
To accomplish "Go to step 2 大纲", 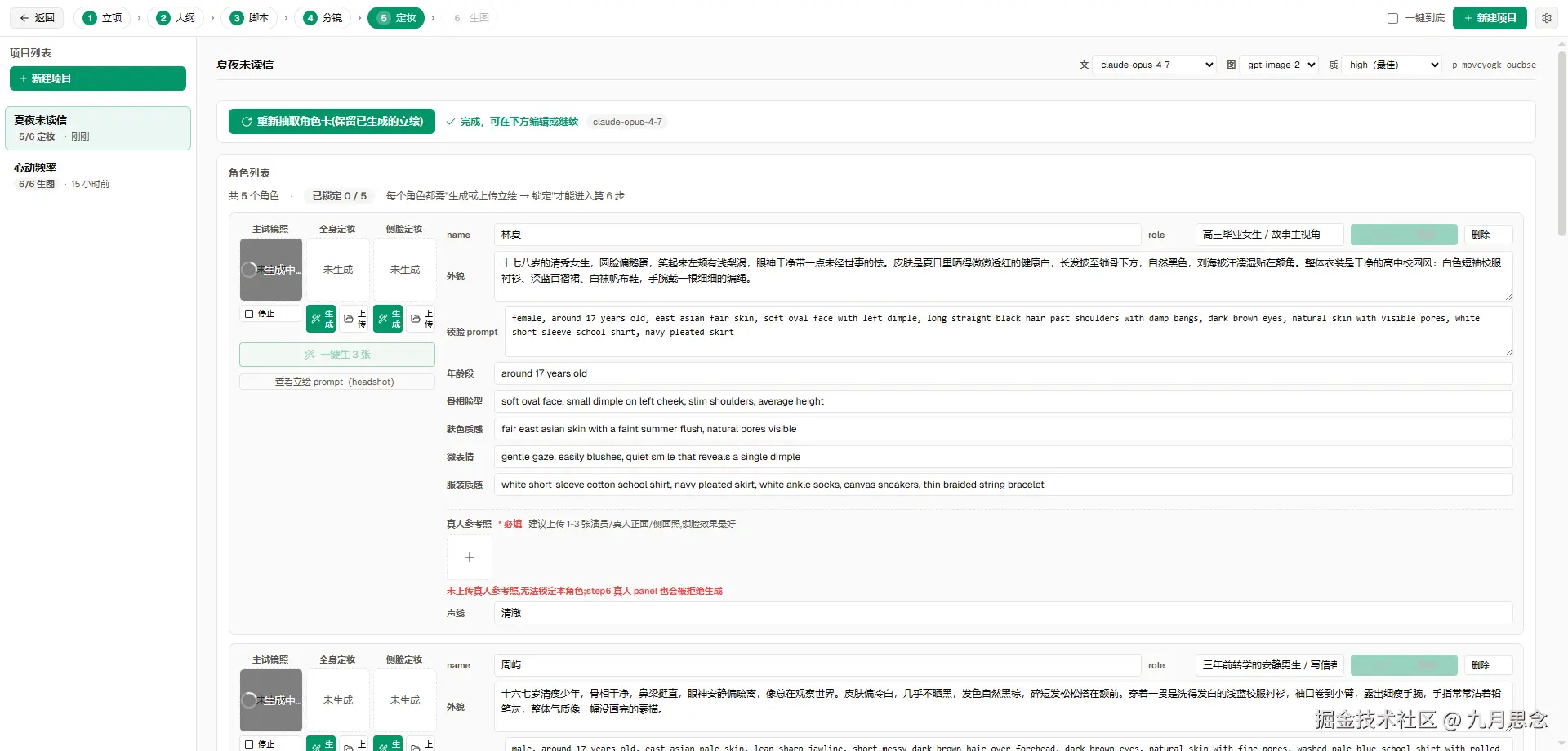I will click(x=176, y=18).
